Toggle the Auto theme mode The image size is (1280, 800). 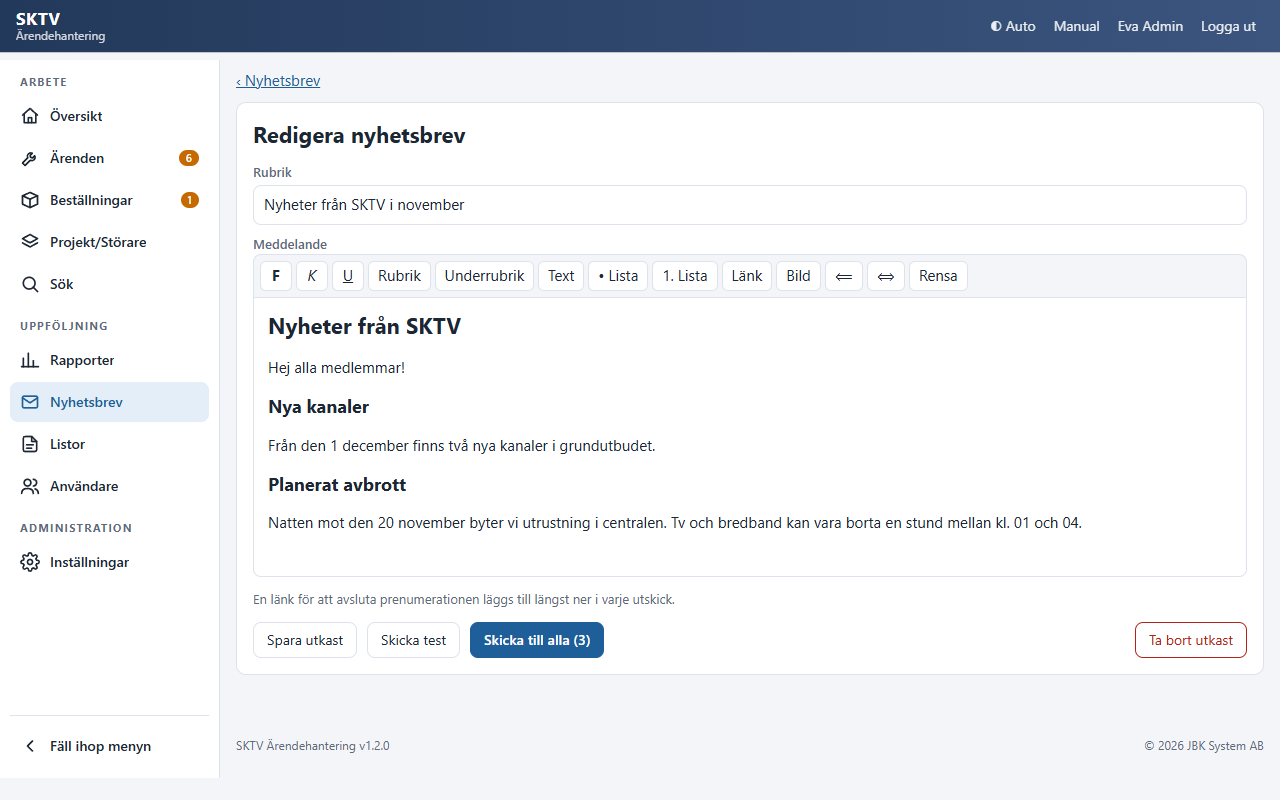click(1013, 26)
